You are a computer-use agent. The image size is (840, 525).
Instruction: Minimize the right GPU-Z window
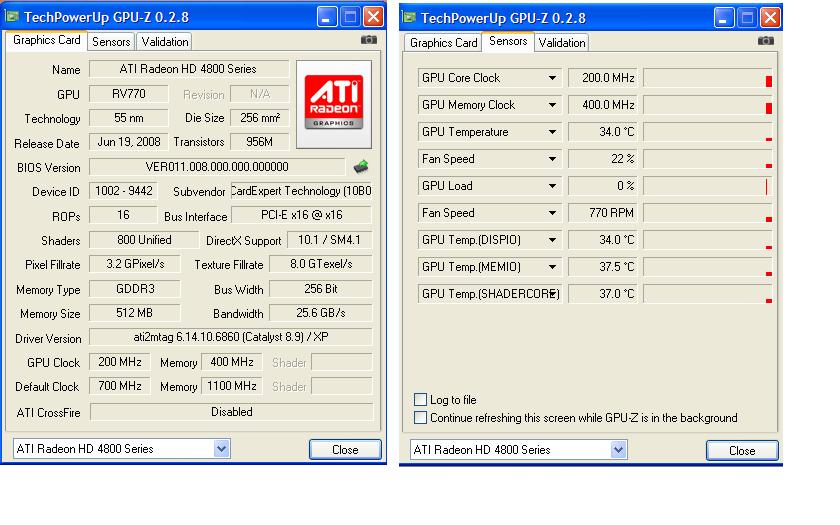coord(723,18)
